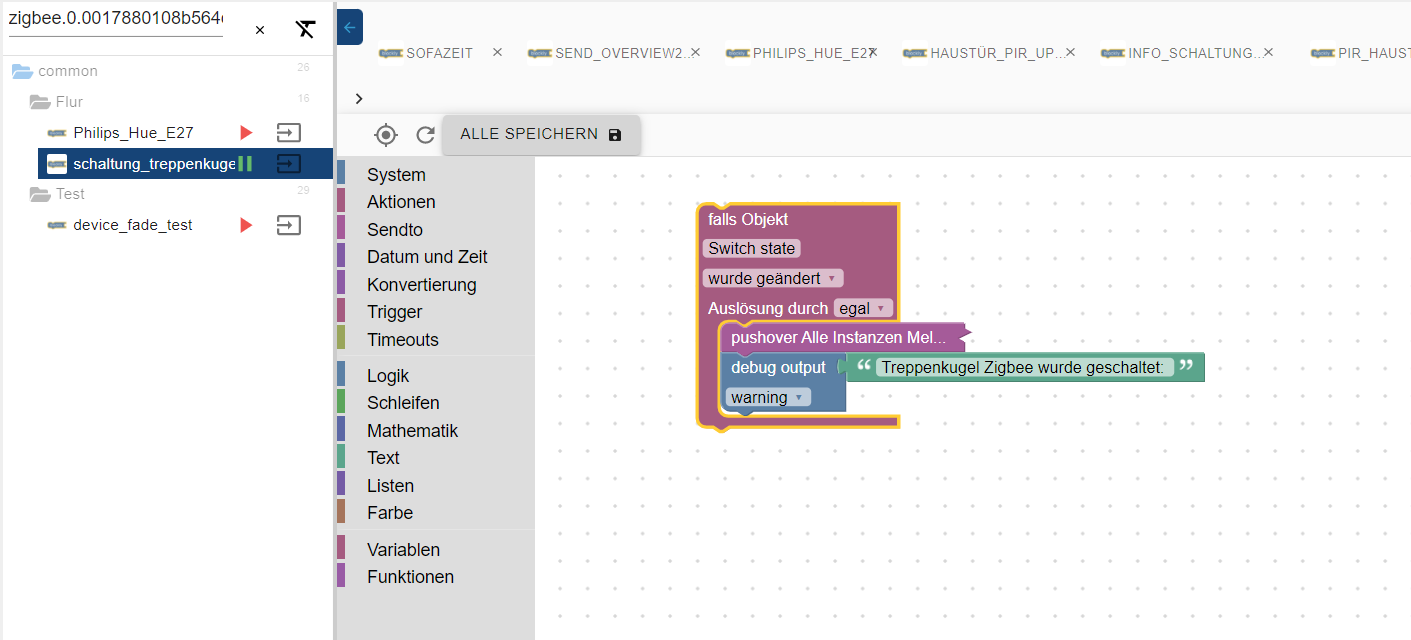Viewport: 1411px width, 640px height.
Task: Collapse side panel with blue arrow
Action: (350, 28)
